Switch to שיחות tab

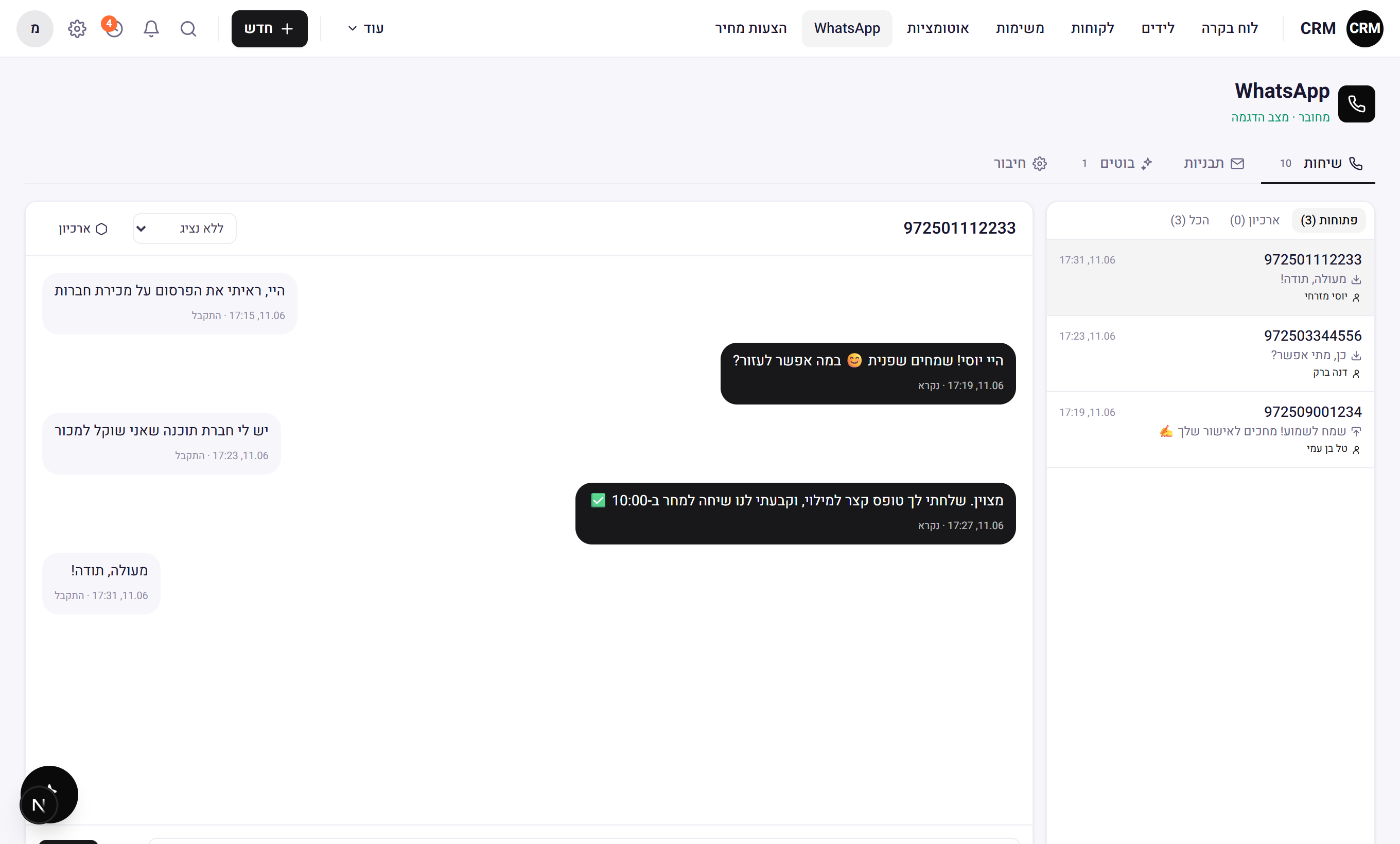[1318, 164]
